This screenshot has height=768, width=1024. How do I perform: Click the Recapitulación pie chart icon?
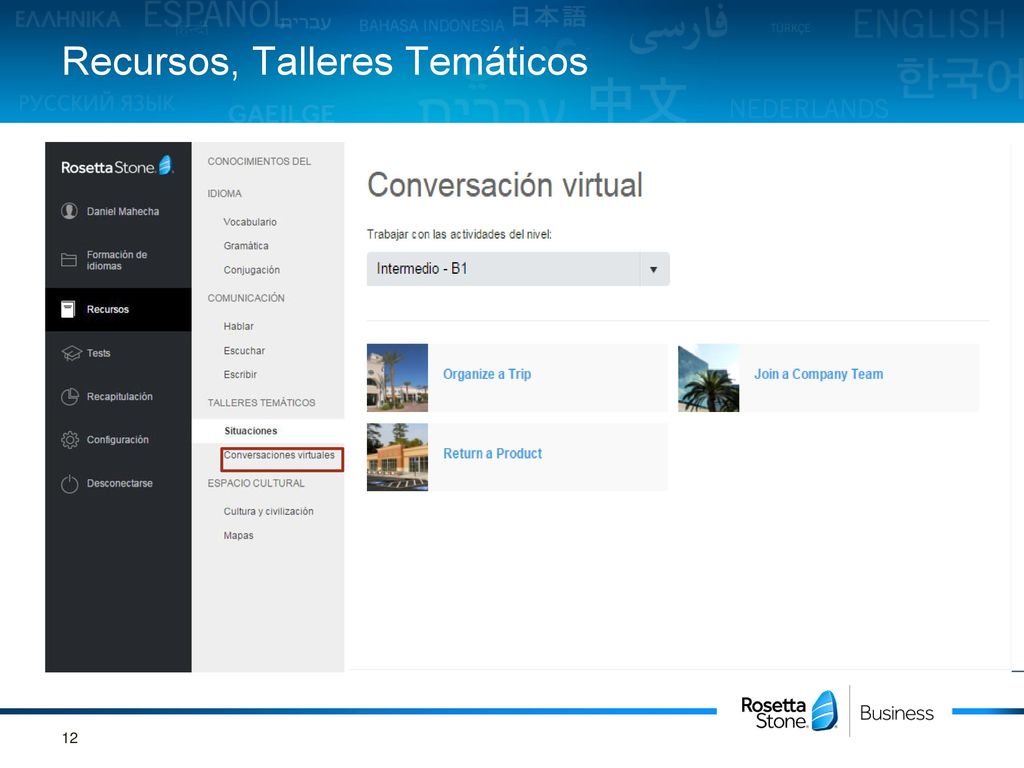point(69,396)
